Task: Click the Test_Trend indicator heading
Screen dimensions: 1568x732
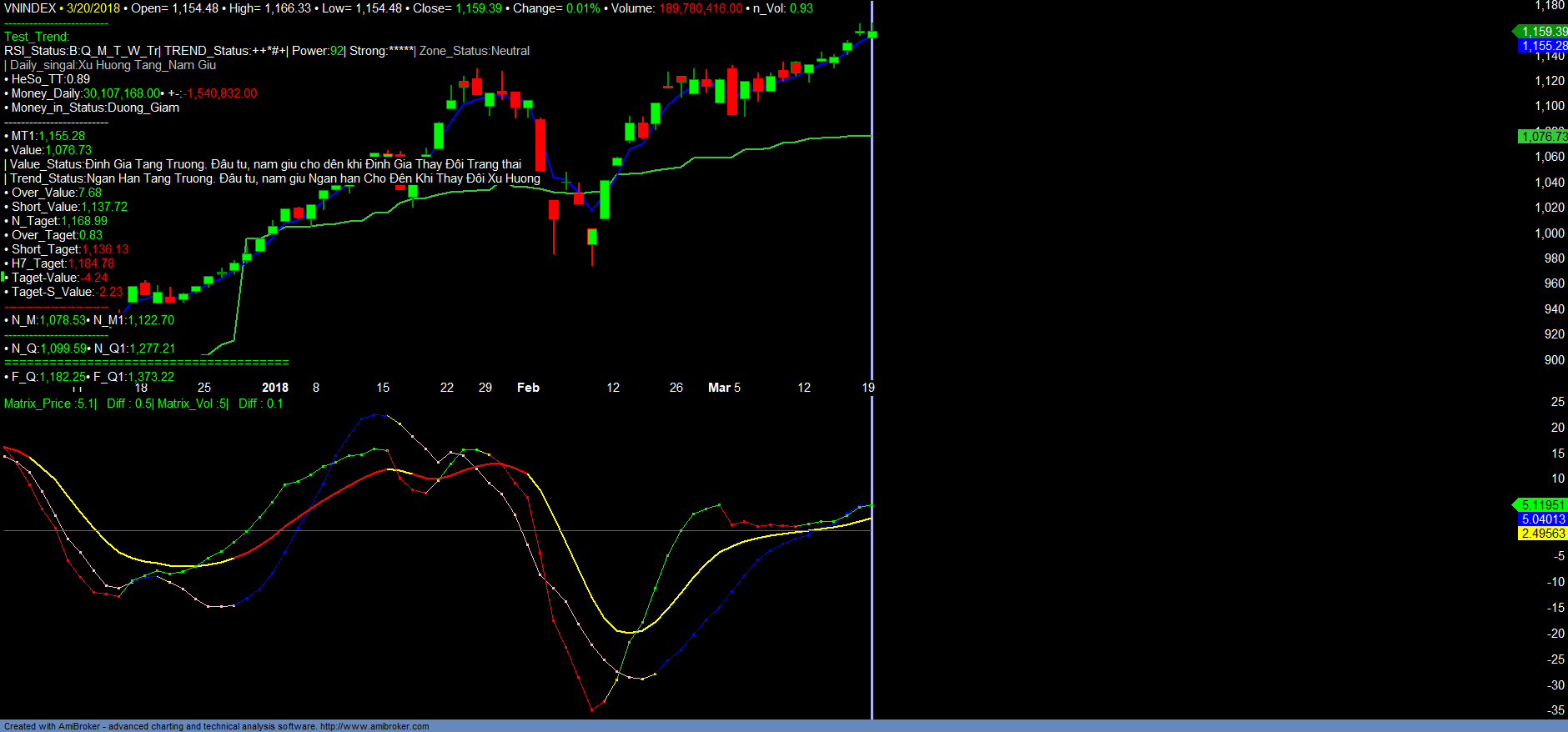Action: coord(37,37)
